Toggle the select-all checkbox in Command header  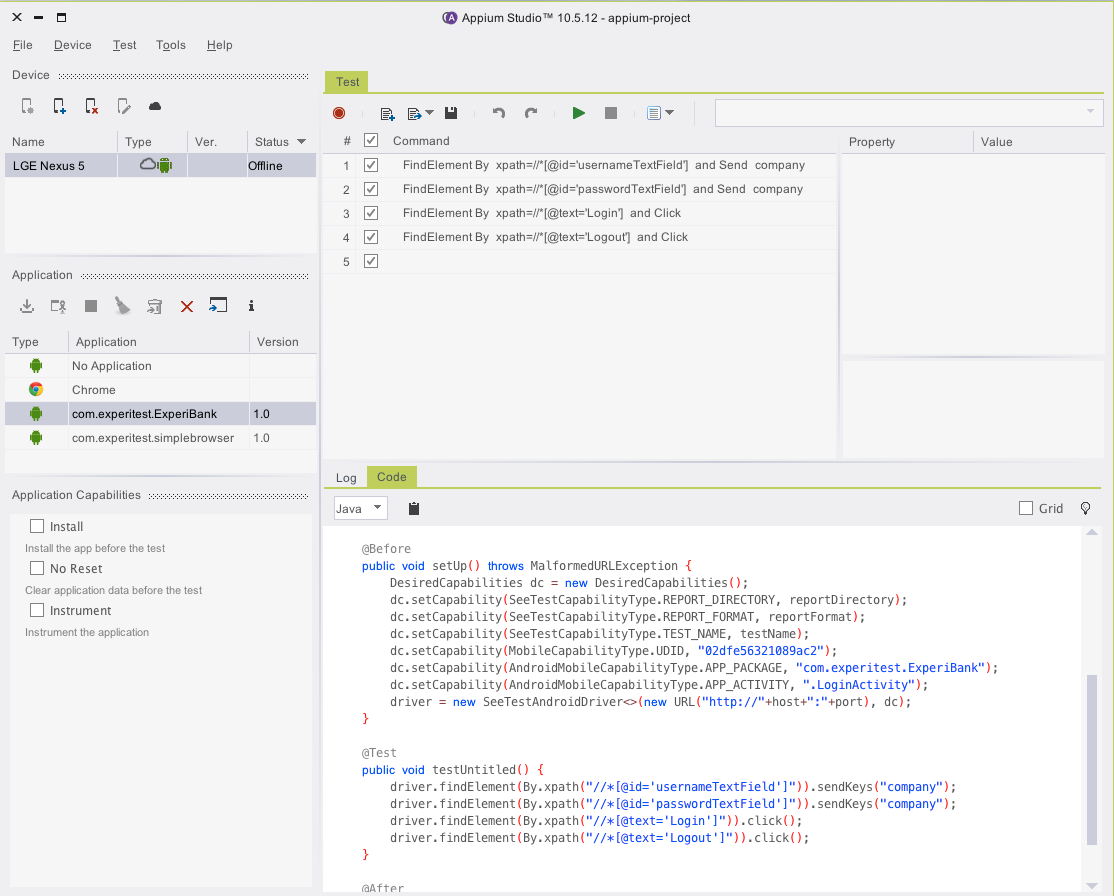[x=371, y=140]
